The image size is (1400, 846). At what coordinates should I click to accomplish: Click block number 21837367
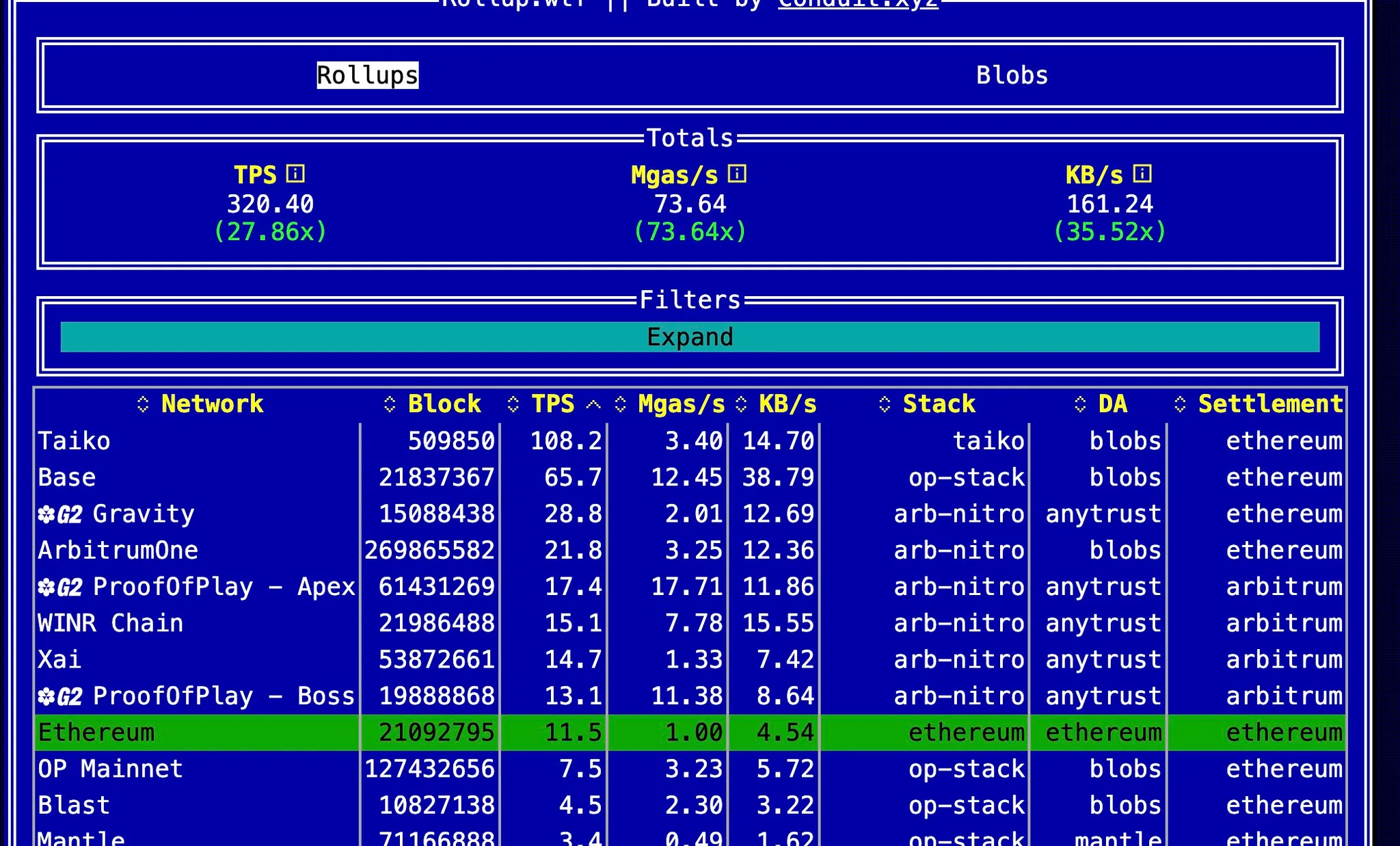point(437,477)
